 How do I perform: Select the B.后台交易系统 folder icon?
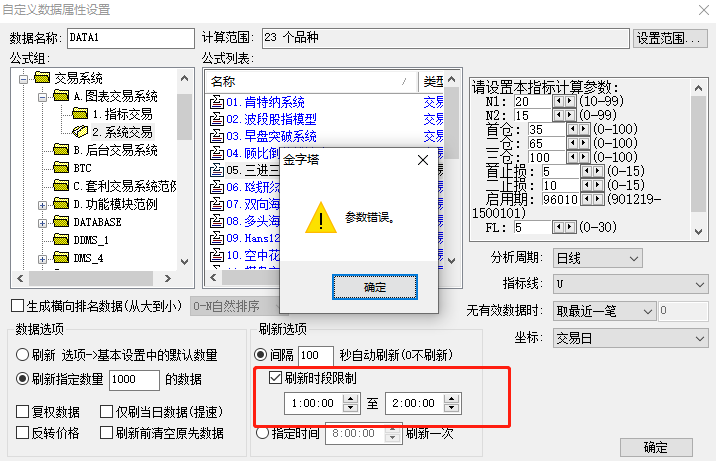click(x=61, y=149)
